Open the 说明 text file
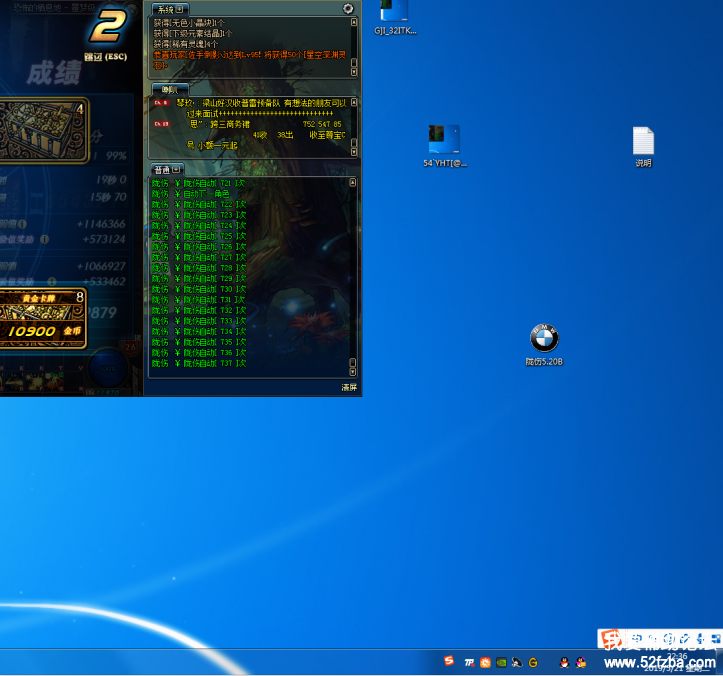 [x=643, y=141]
